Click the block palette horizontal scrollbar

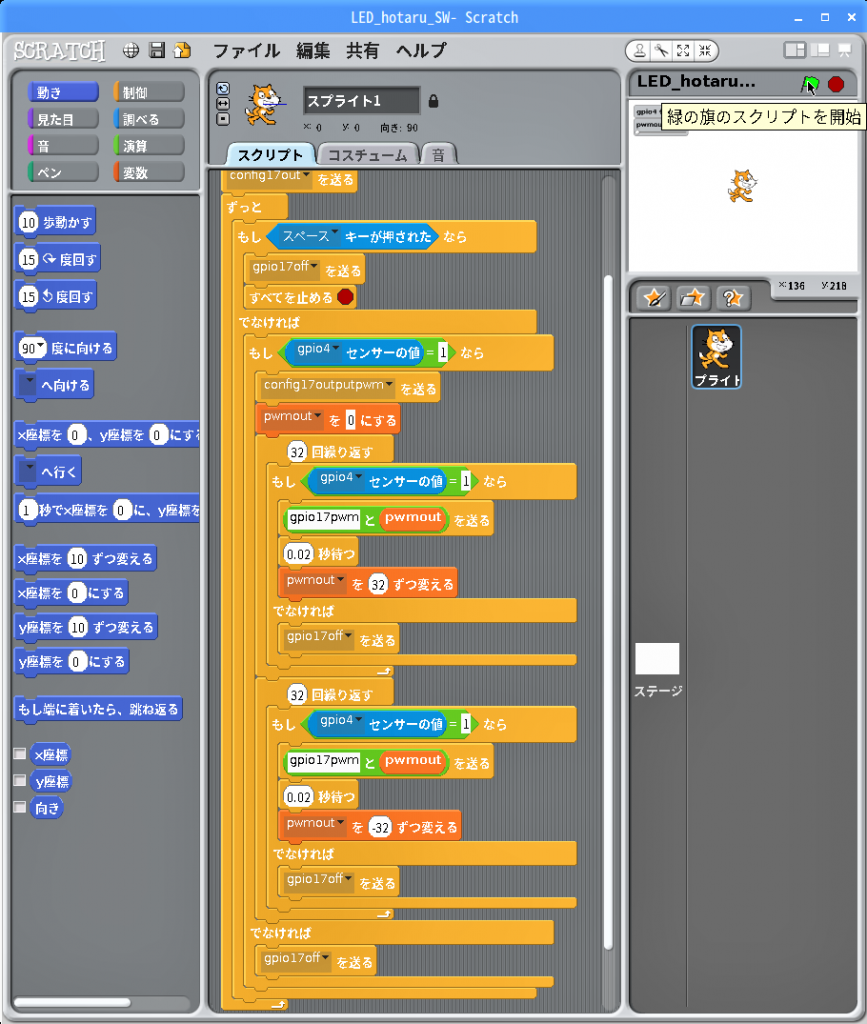coord(72,1002)
